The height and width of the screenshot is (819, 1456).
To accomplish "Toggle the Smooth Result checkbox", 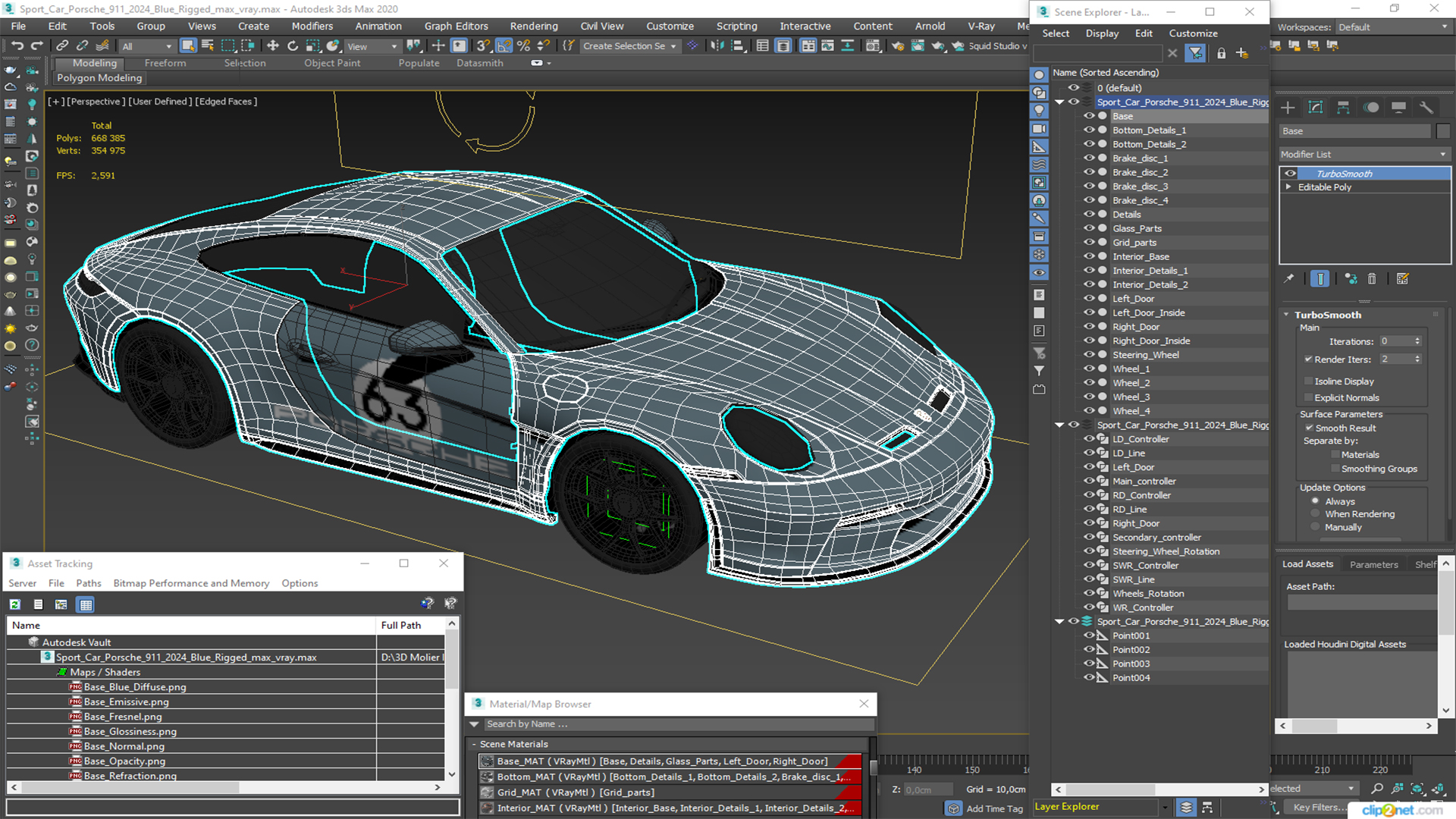I will pos(1309,428).
